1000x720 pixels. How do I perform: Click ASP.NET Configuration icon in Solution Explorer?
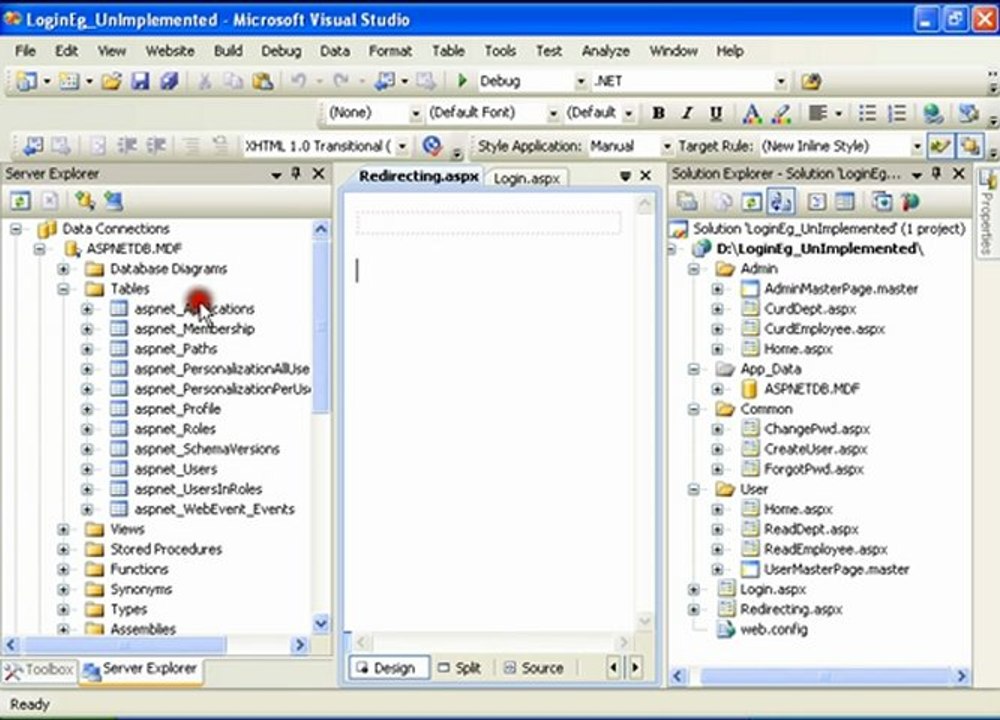(910, 202)
